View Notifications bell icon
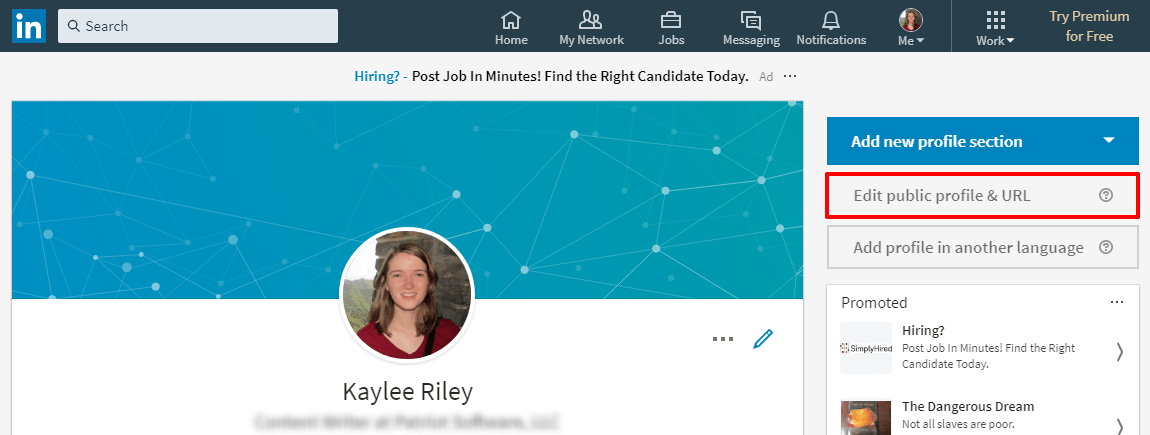The image size is (1150, 435). coord(831,20)
